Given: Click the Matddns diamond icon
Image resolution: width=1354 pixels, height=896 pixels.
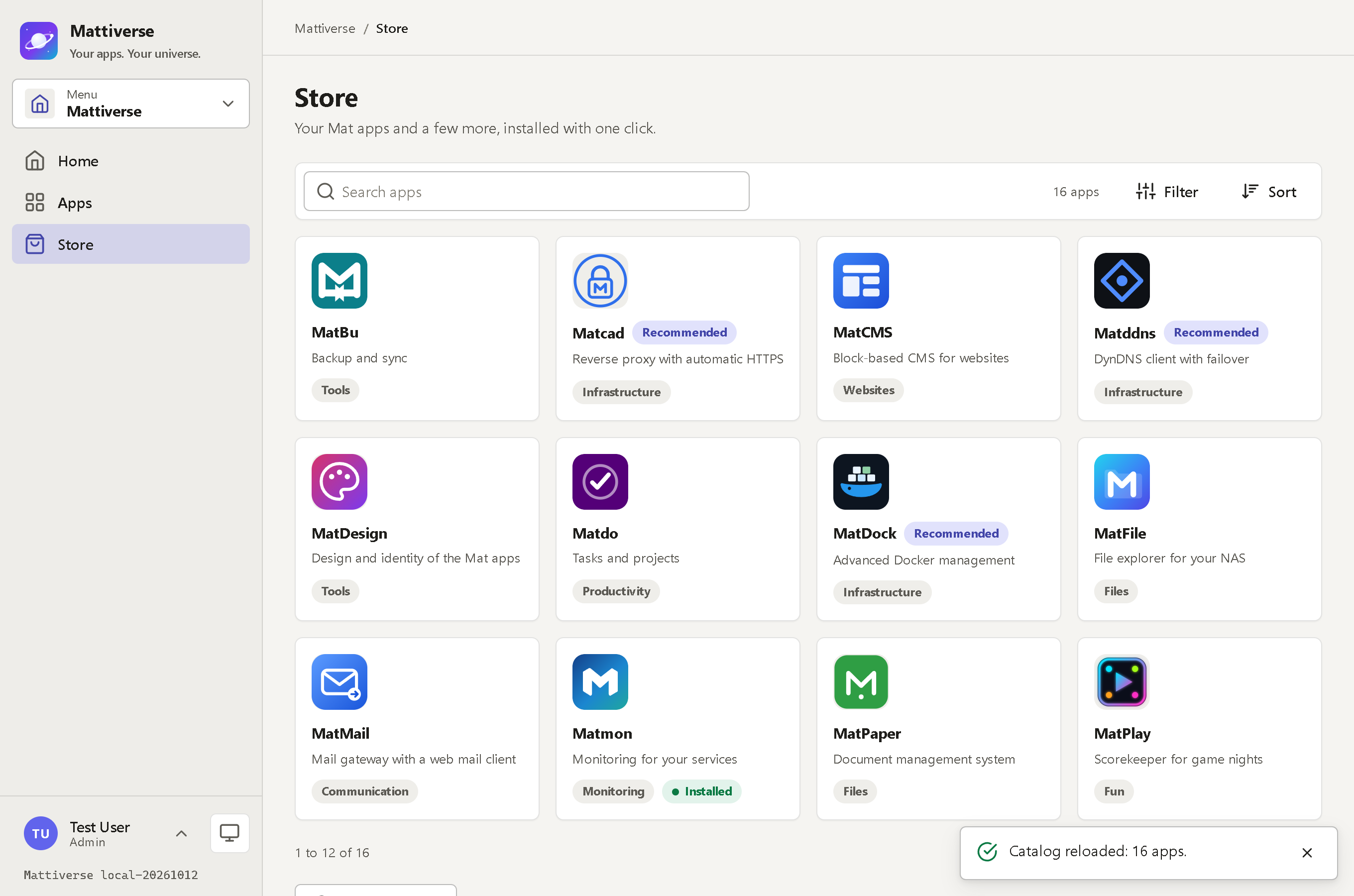Looking at the screenshot, I should tap(1122, 281).
